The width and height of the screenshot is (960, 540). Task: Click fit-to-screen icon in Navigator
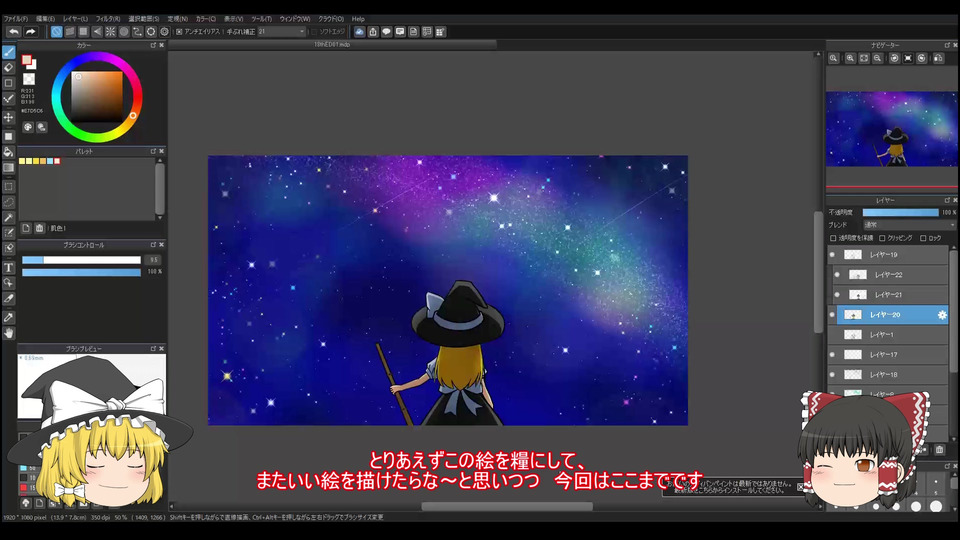pos(864,58)
